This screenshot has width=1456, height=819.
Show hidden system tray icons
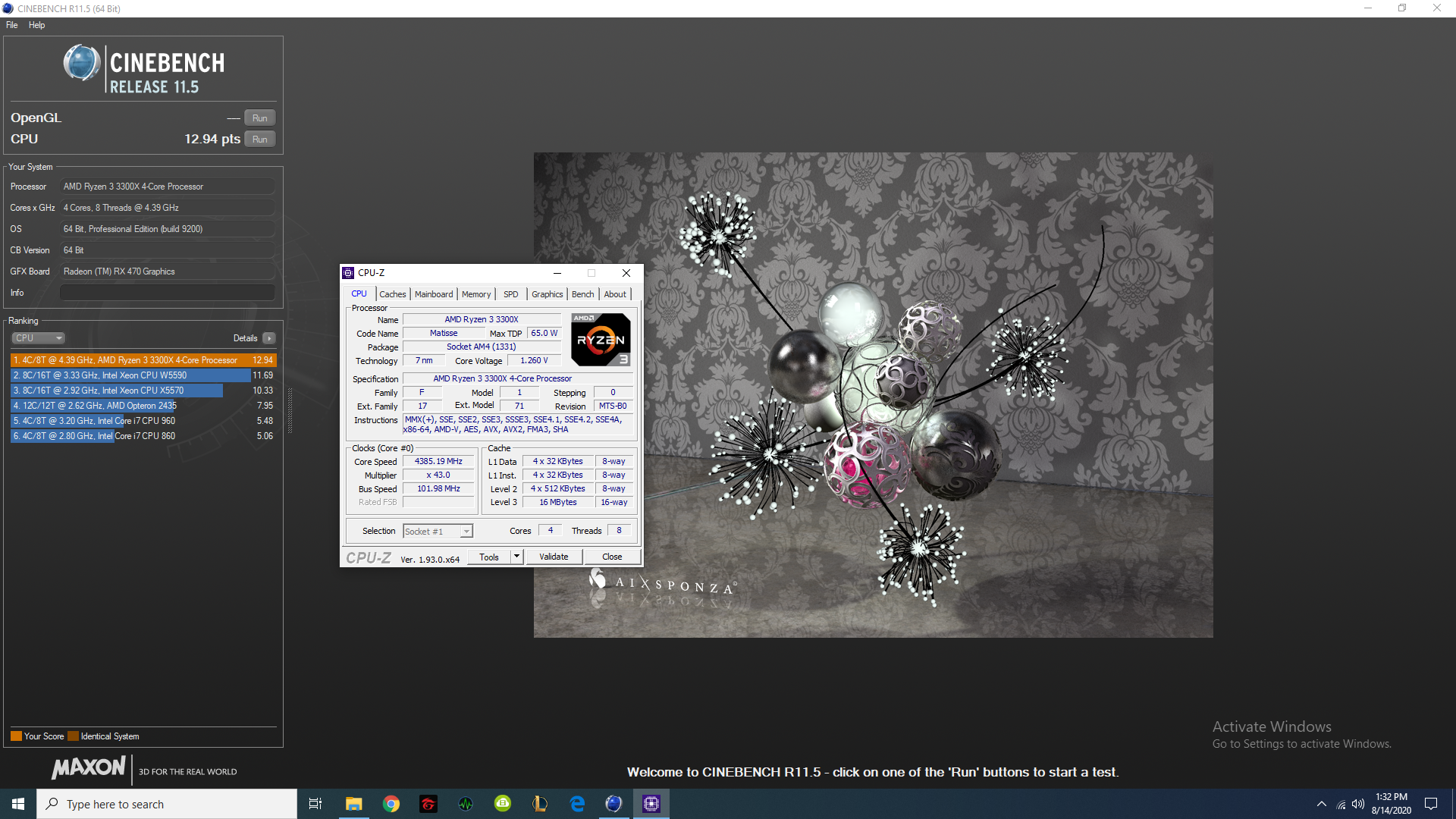[1322, 804]
